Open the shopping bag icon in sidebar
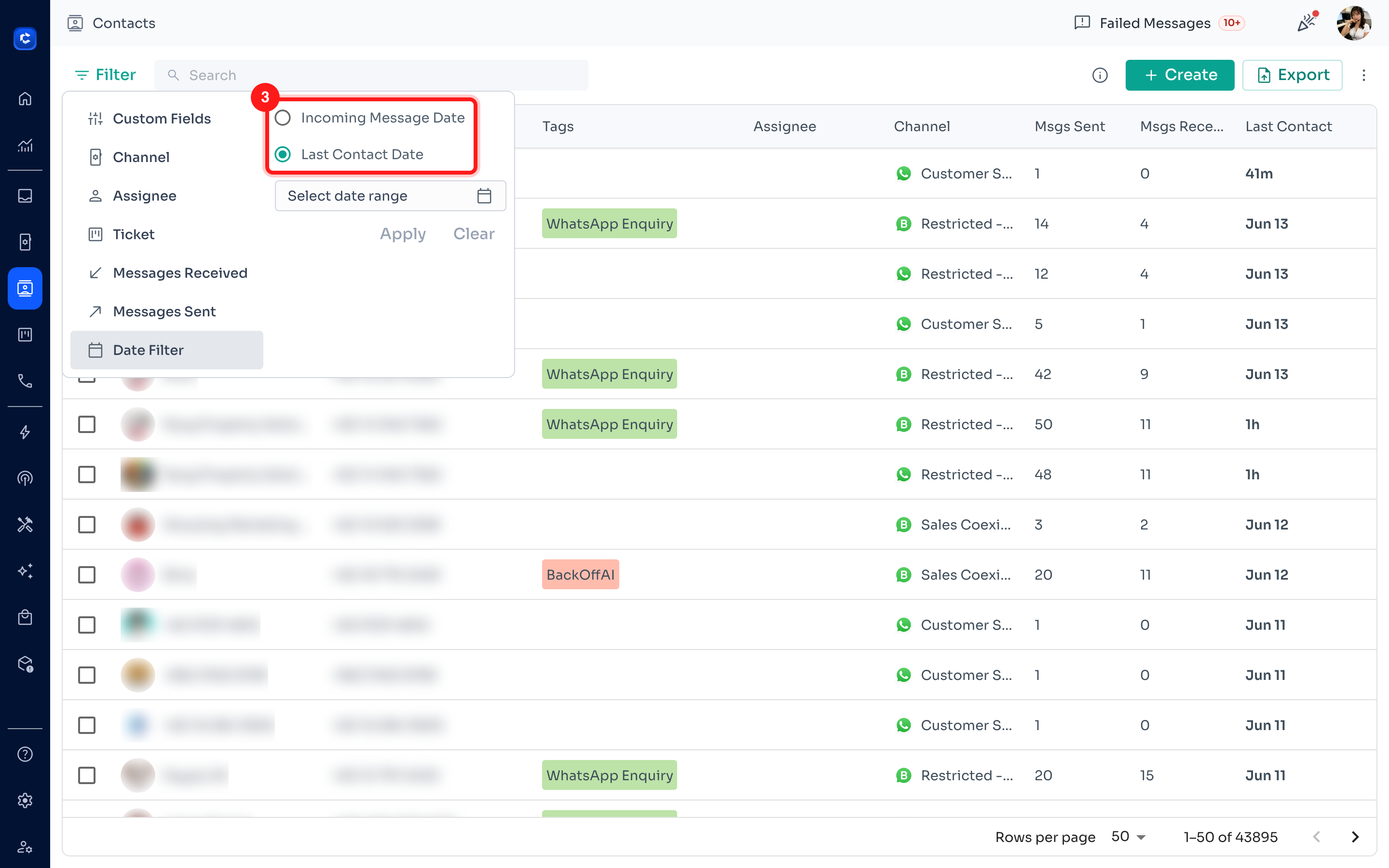Viewport: 1389px width, 868px height. pos(25,617)
